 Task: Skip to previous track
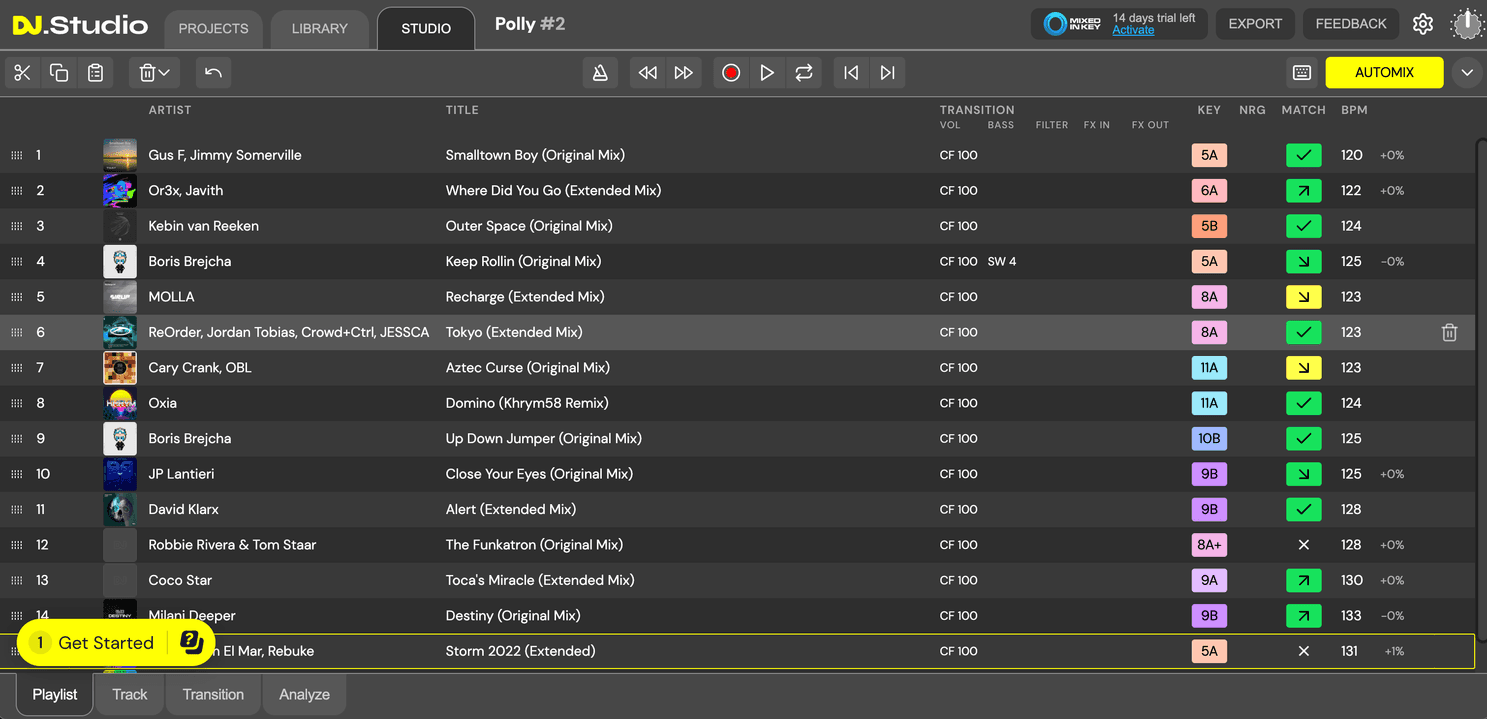(x=851, y=73)
